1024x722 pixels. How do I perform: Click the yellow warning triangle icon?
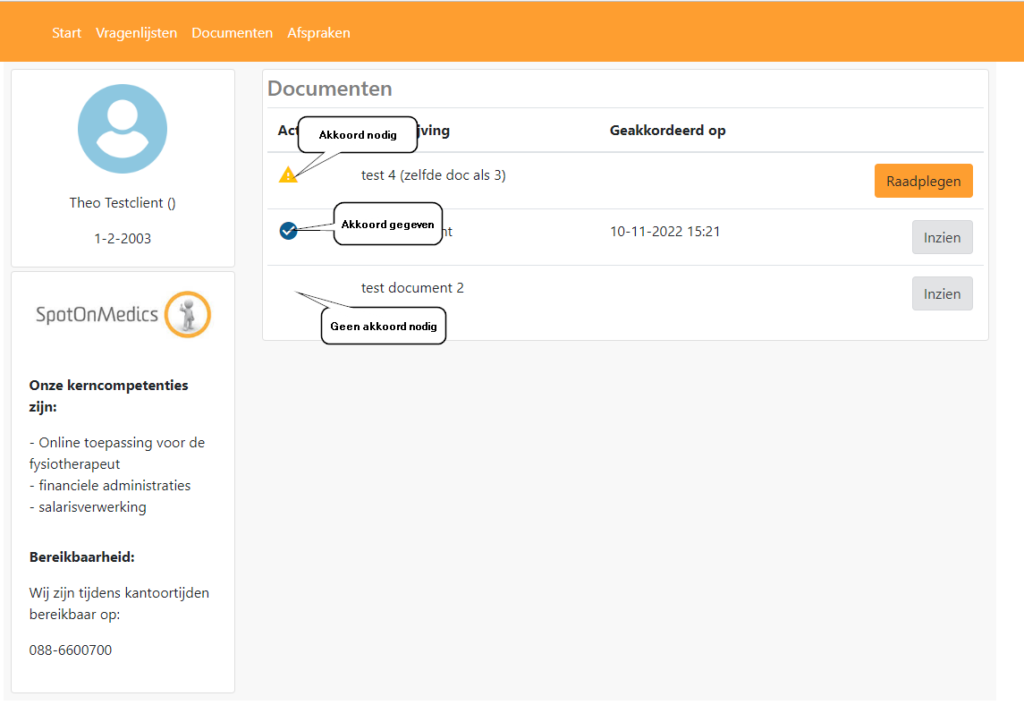pos(288,175)
